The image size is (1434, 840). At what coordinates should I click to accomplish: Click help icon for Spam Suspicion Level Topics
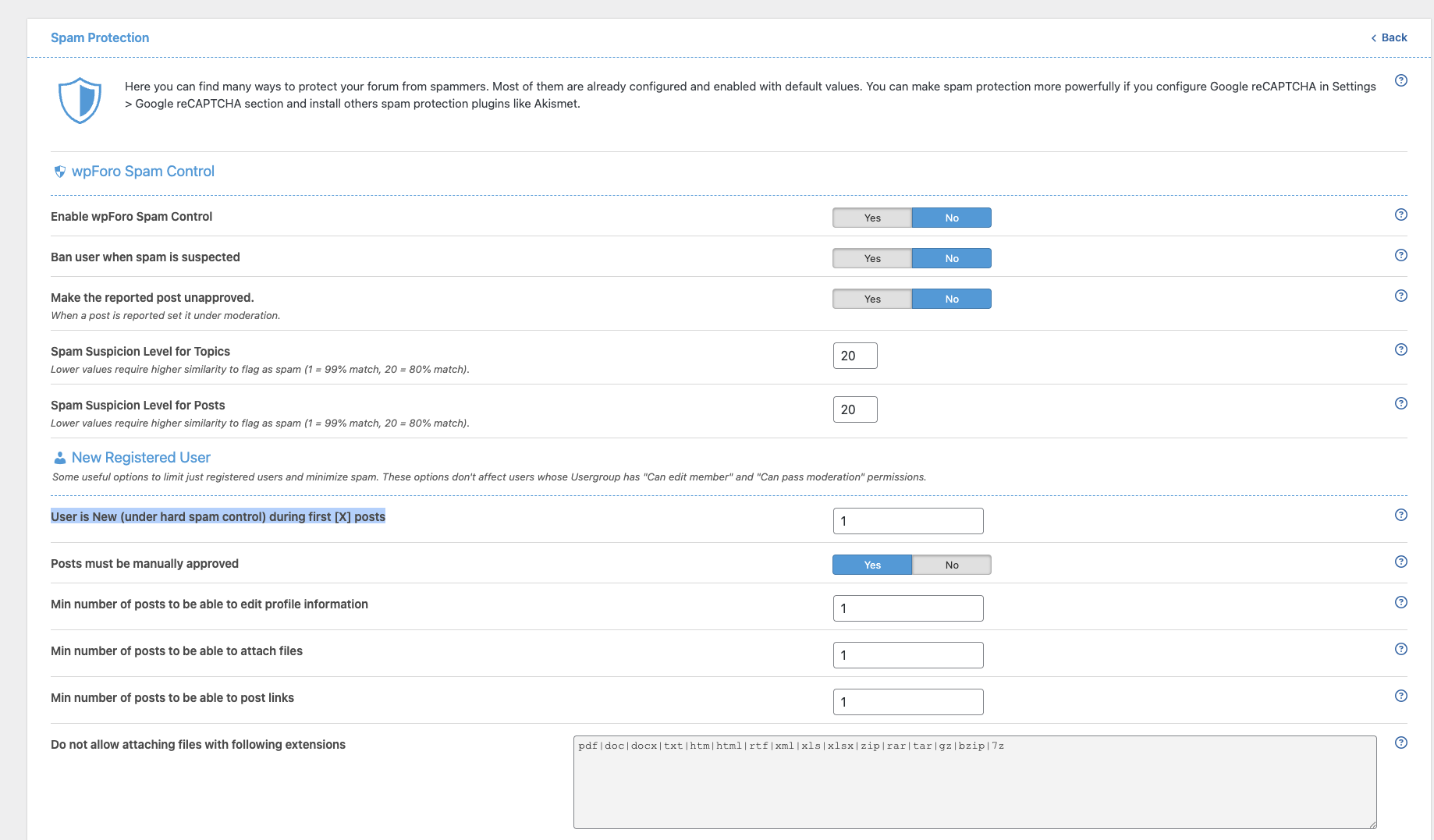1400,350
